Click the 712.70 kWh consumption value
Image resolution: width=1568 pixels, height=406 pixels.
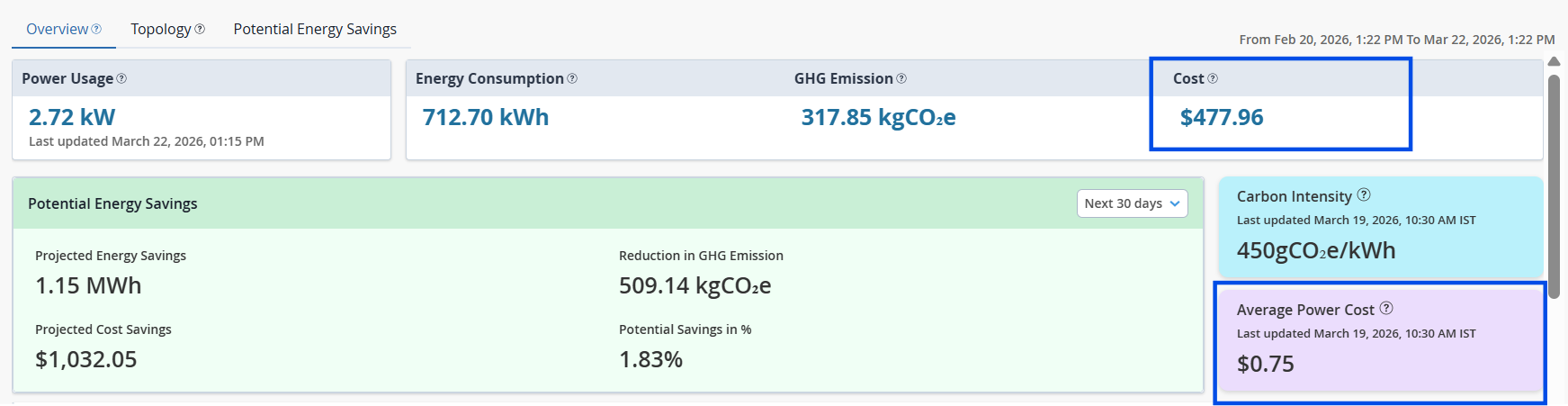pyautogui.click(x=486, y=117)
